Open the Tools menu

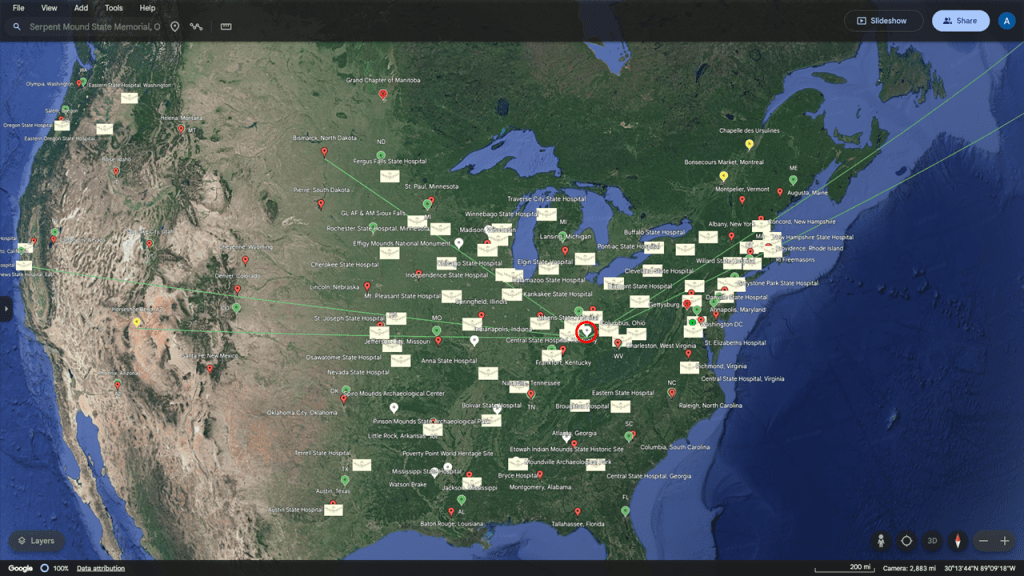pyautogui.click(x=114, y=8)
